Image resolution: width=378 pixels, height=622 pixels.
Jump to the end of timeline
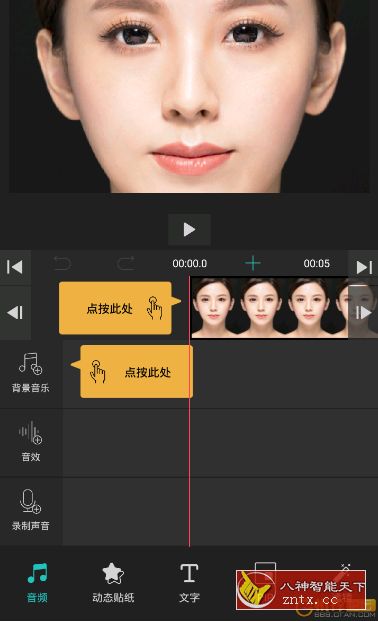[x=363, y=267]
